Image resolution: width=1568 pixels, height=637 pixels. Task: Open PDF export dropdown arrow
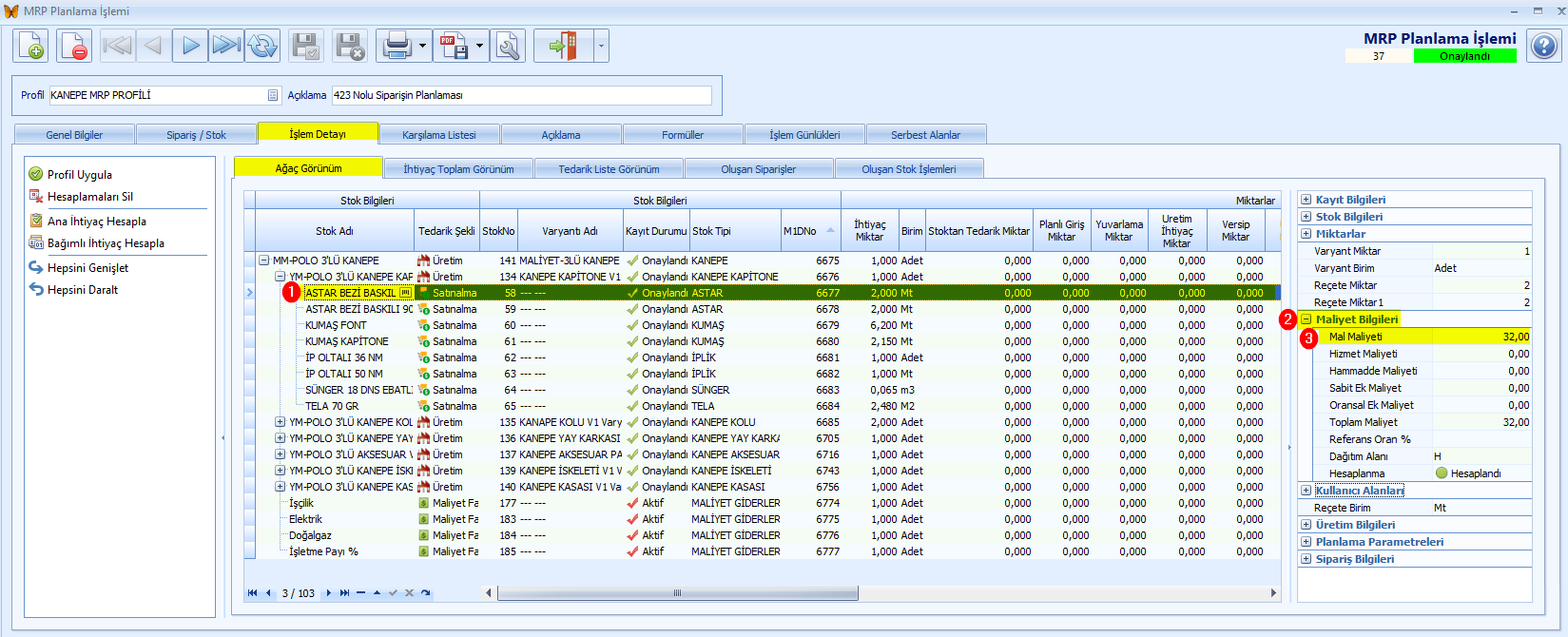tap(479, 46)
